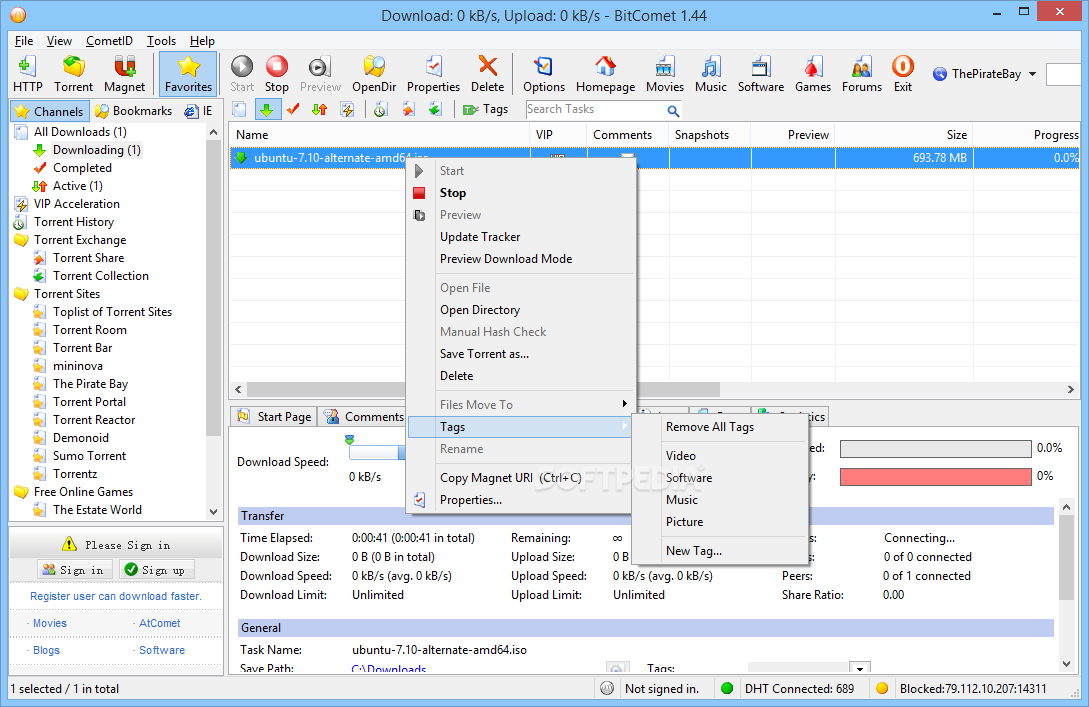Image resolution: width=1089 pixels, height=707 pixels.
Task: Click the Magnet toolbar icon
Action: [x=124, y=74]
